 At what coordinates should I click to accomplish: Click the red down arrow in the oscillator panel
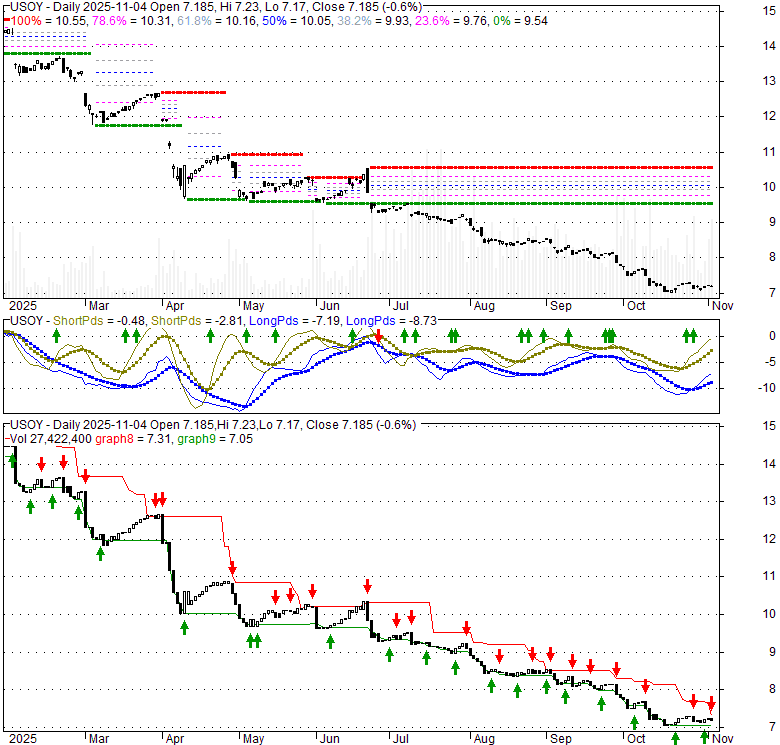point(378,335)
